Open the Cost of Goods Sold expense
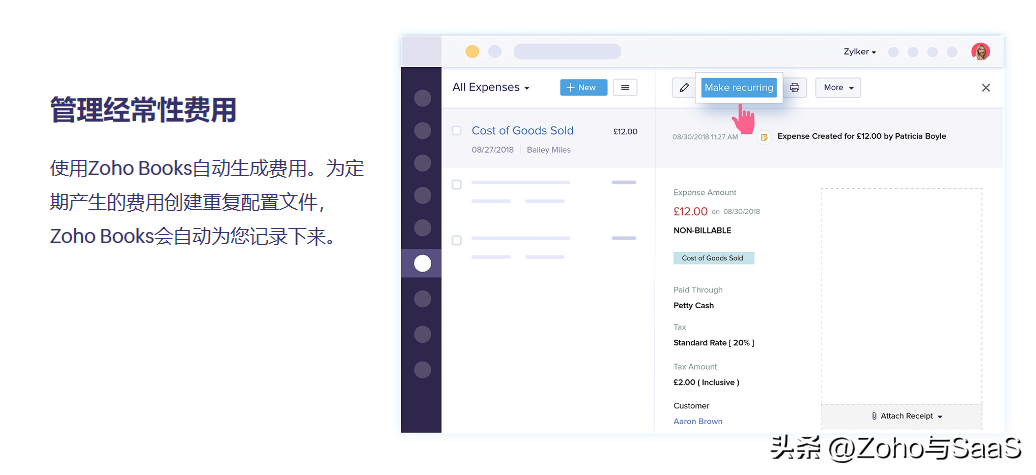 (x=523, y=130)
